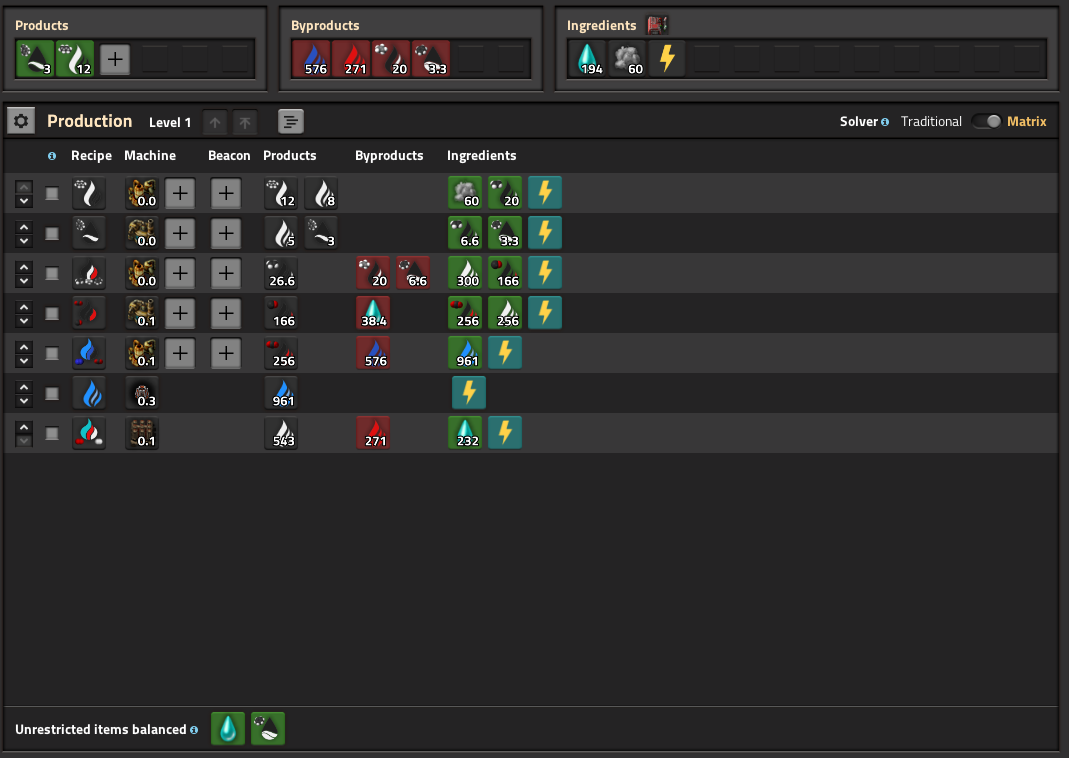
Task: Select the Matrix solver label
Action: click(1026, 121)
